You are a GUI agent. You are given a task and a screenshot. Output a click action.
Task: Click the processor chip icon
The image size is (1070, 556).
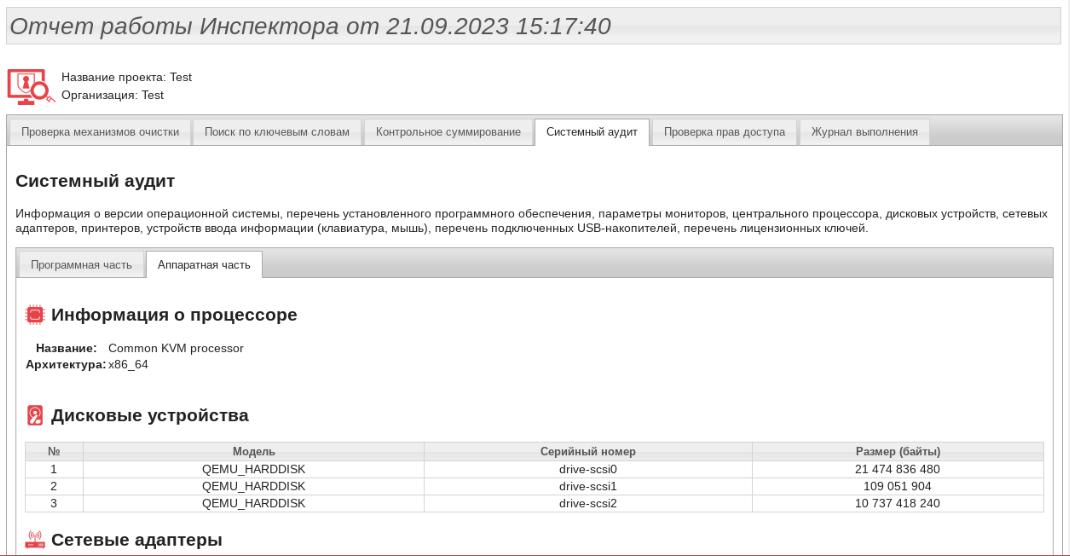(35, 315)
